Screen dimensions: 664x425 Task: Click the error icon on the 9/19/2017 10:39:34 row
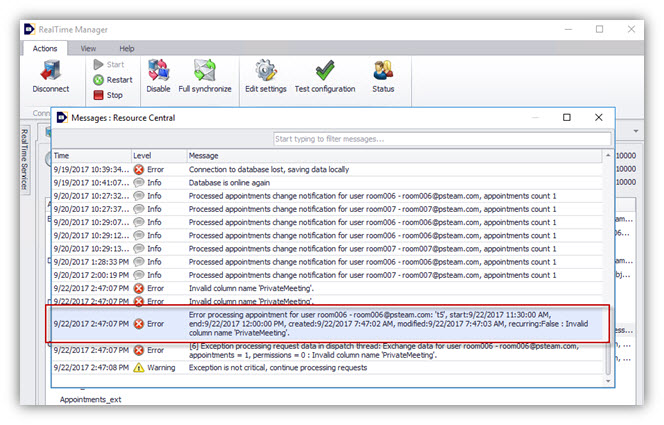pos(138,170)
